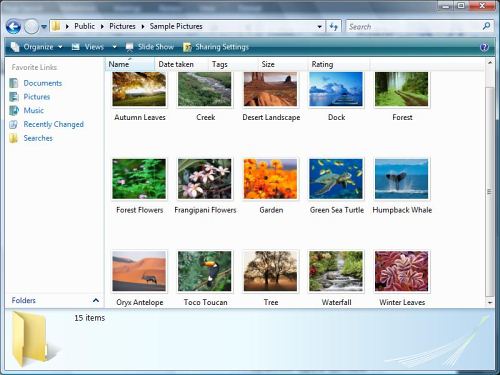Expand the Folders pane chevron
The image size is (500, 375).
(x=96, y=300)
